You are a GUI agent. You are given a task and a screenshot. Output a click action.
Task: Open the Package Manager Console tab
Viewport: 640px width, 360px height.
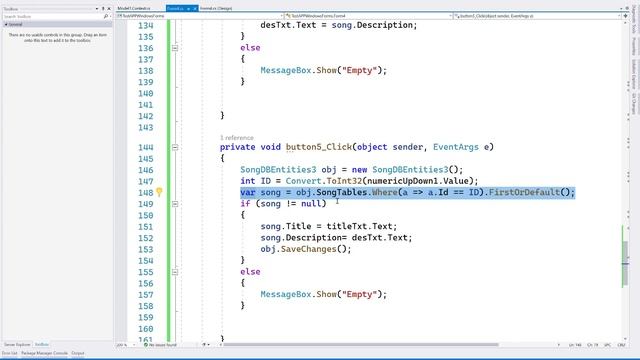44,353
